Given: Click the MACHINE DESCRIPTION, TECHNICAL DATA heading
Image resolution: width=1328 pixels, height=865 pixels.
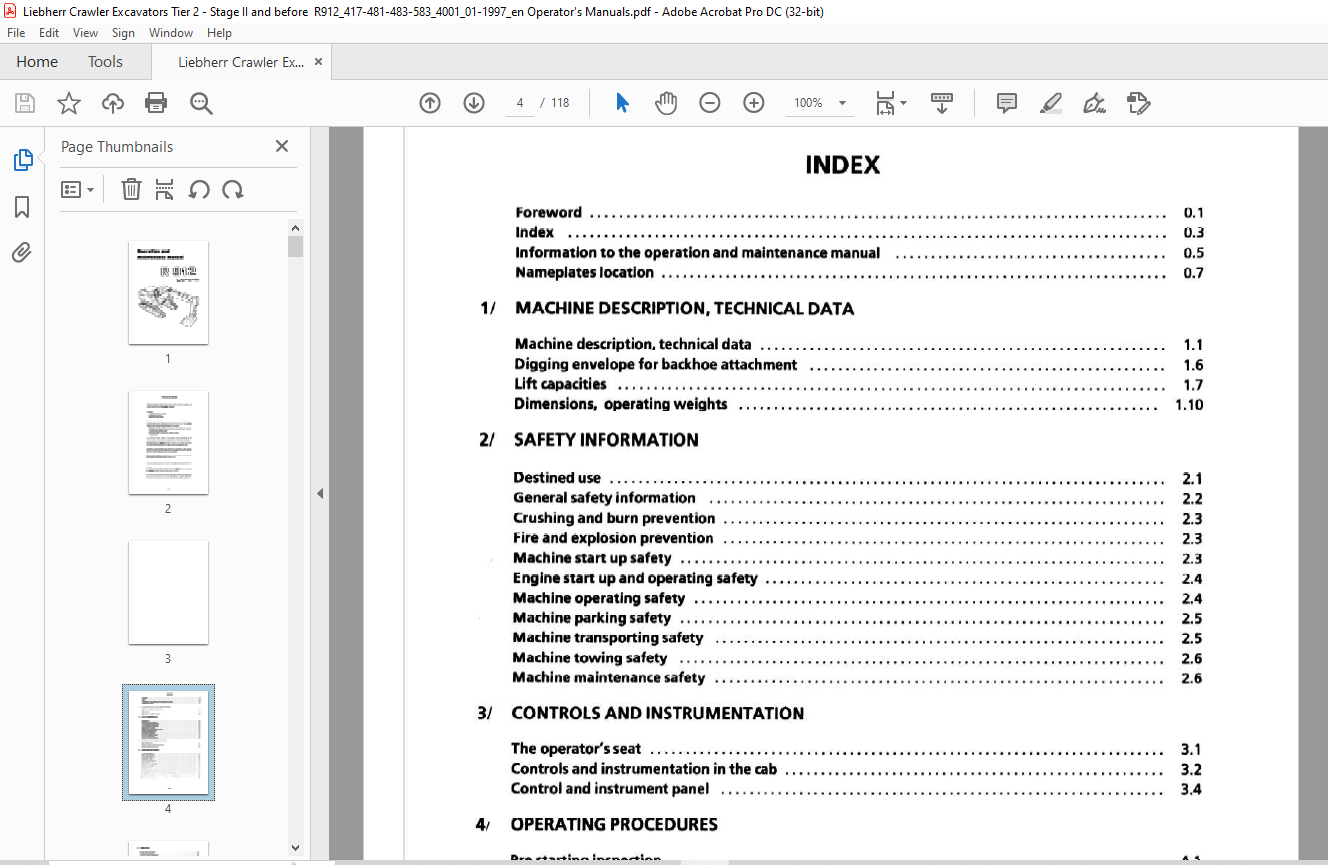Looking at the screenshot, I should 684,308.
